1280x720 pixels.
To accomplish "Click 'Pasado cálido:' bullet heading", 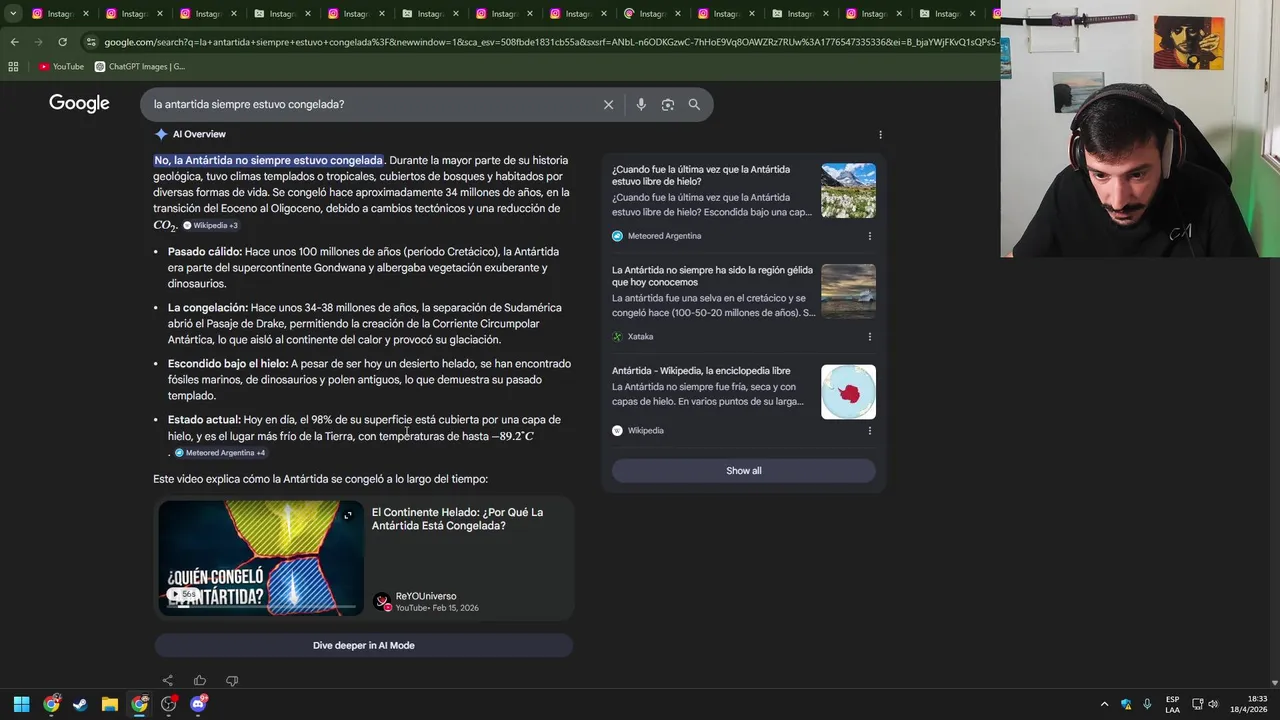I will (x=205, y=252).
